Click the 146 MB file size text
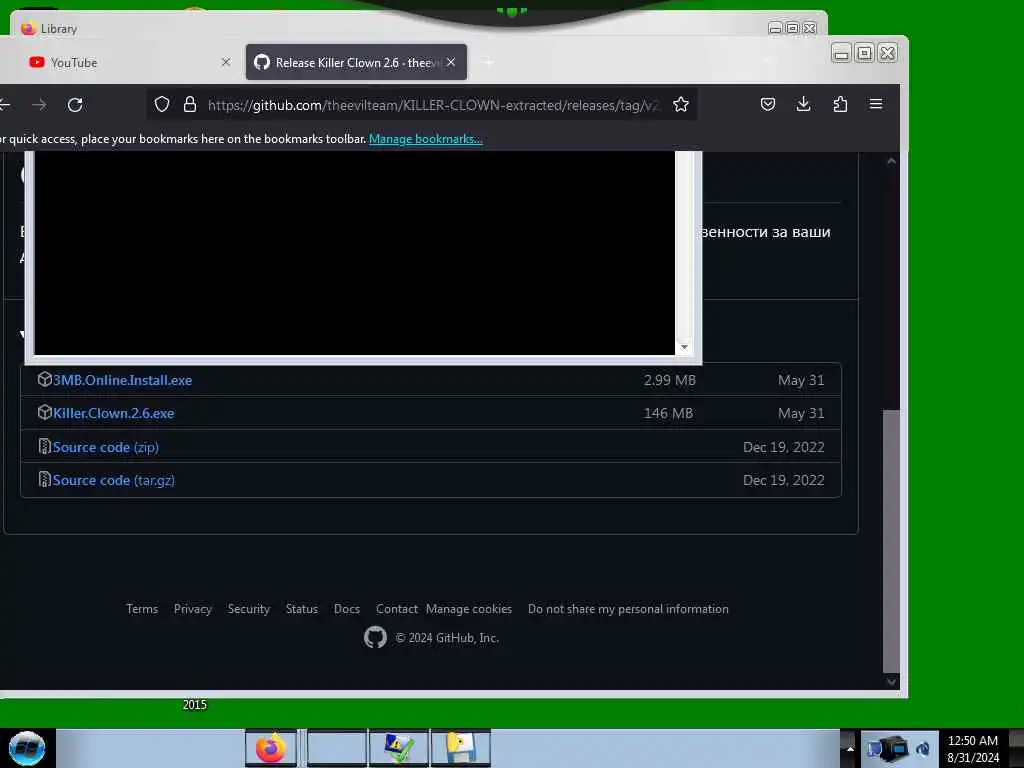Image resolution: width=1024 pixels, height=768 pixels. pyautogui.click(x=668, y=413)
